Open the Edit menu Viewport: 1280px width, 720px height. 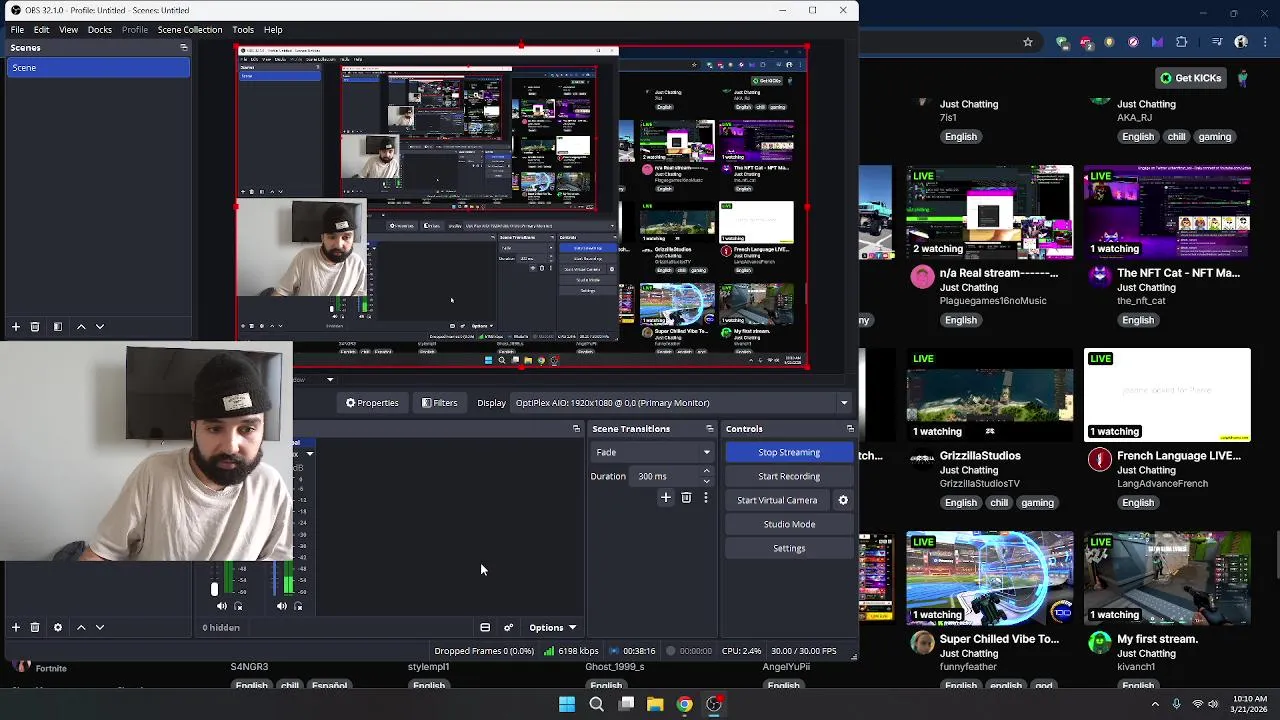(x=41, y=30)
